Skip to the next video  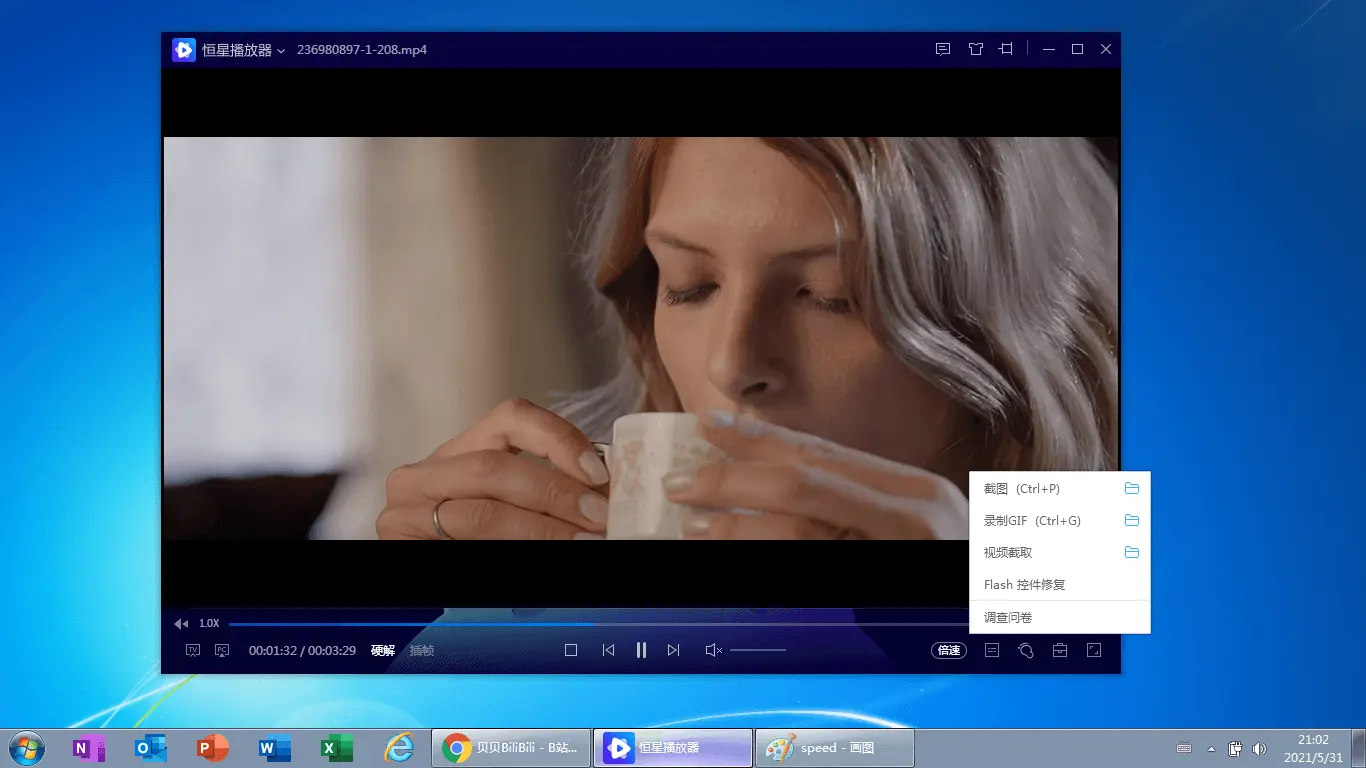[673, 650]
